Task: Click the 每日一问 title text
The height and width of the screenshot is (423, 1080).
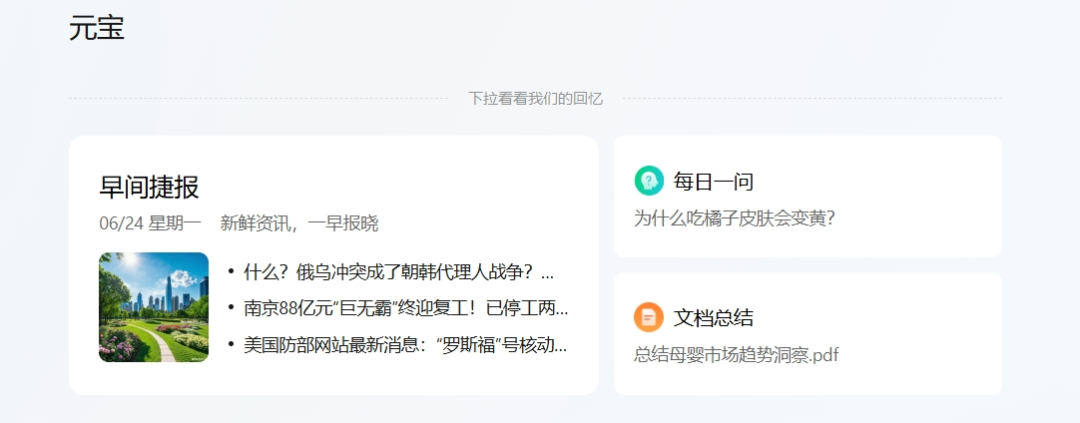Action: [x=713, y=182]
